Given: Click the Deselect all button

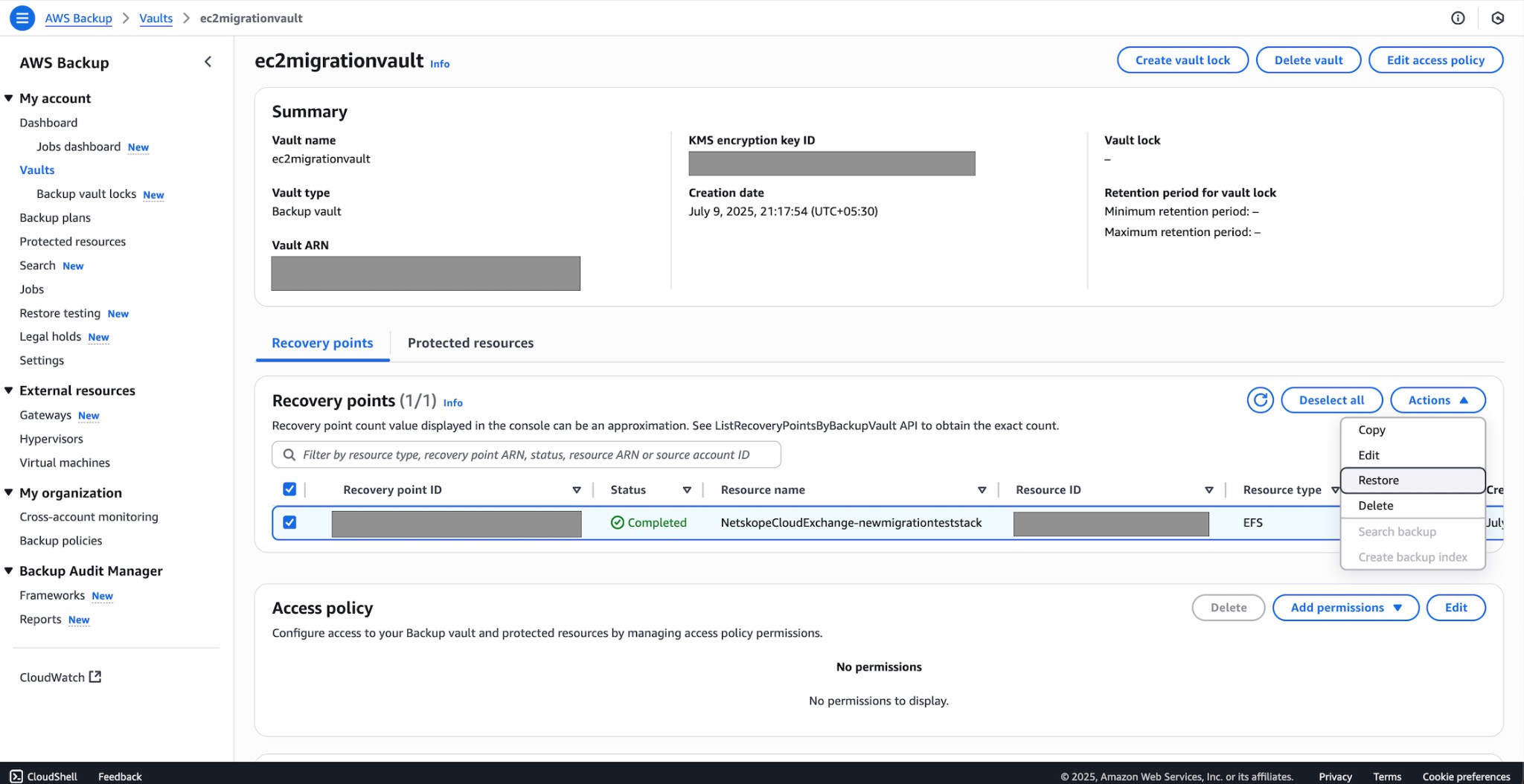Looking at the screenshot, I should click(1331, 400).
